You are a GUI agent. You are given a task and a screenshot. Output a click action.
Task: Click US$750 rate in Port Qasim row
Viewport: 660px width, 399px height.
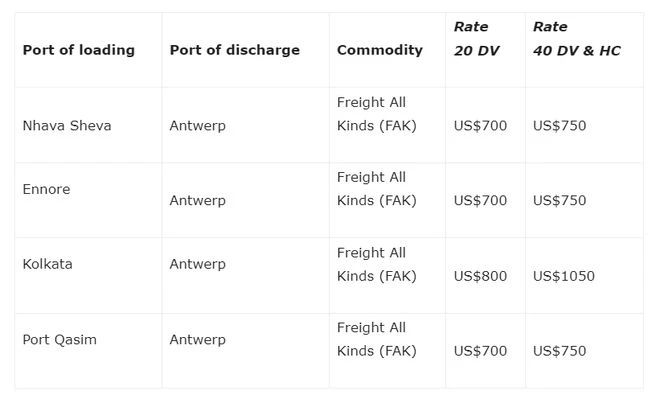pos(559,351)
